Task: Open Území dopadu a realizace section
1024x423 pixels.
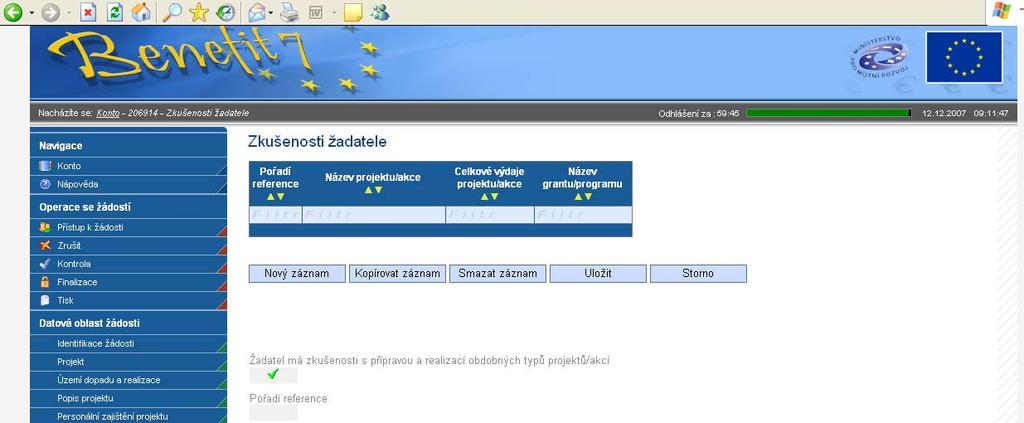Action: coord(128,380)
